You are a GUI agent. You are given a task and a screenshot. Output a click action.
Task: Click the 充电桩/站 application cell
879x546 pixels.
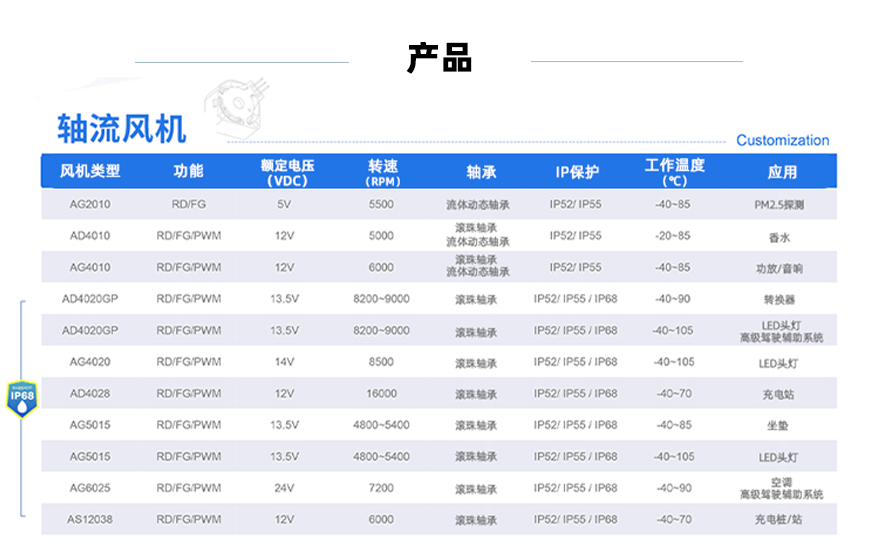[780, 520]
